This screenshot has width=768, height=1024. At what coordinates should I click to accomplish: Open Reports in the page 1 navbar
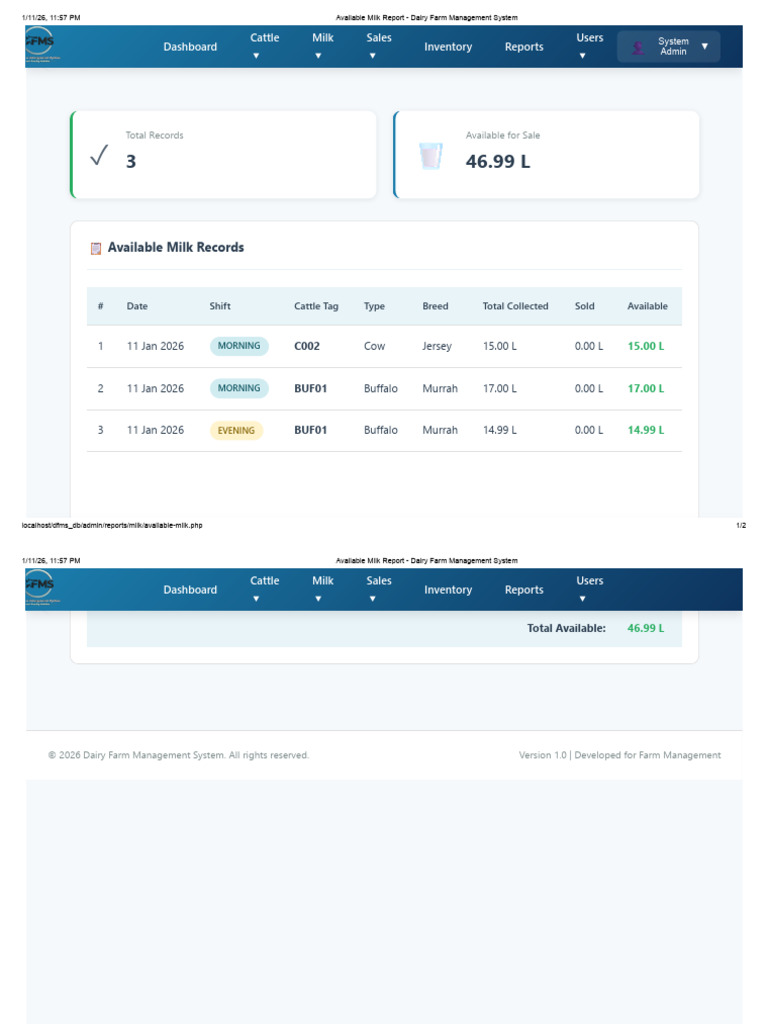(x=524, y=47)
